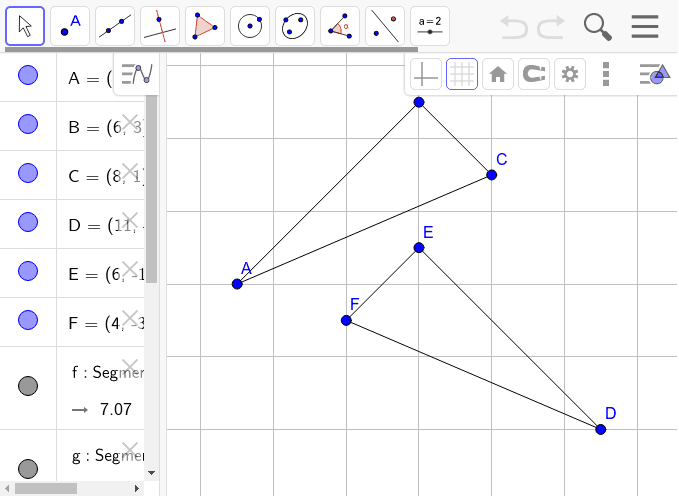Click the algebra horizontal scrollbar thumb
The image size is (679, 498).
coord(46,488)
